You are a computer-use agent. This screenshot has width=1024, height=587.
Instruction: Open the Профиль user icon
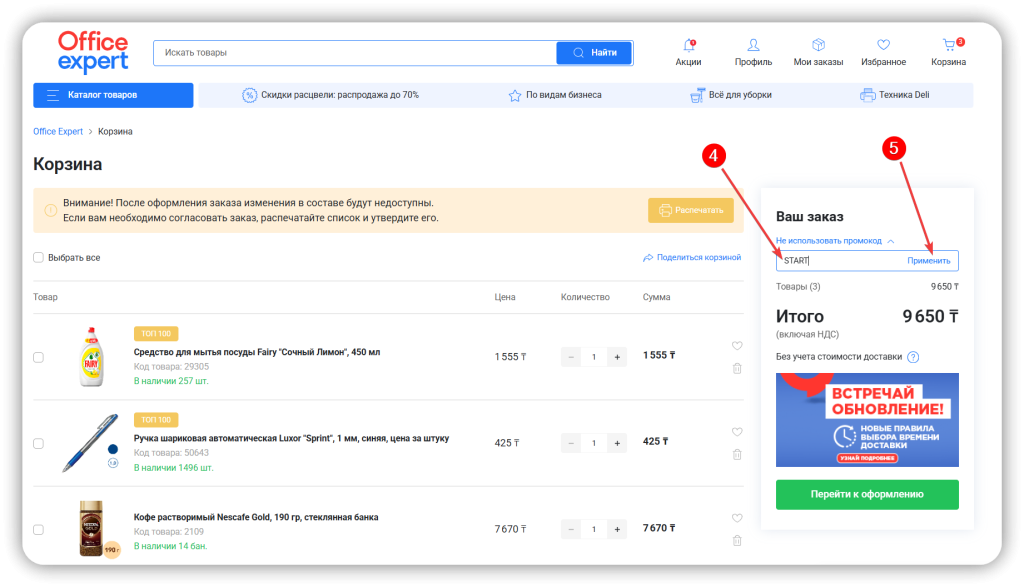(753, 45)
